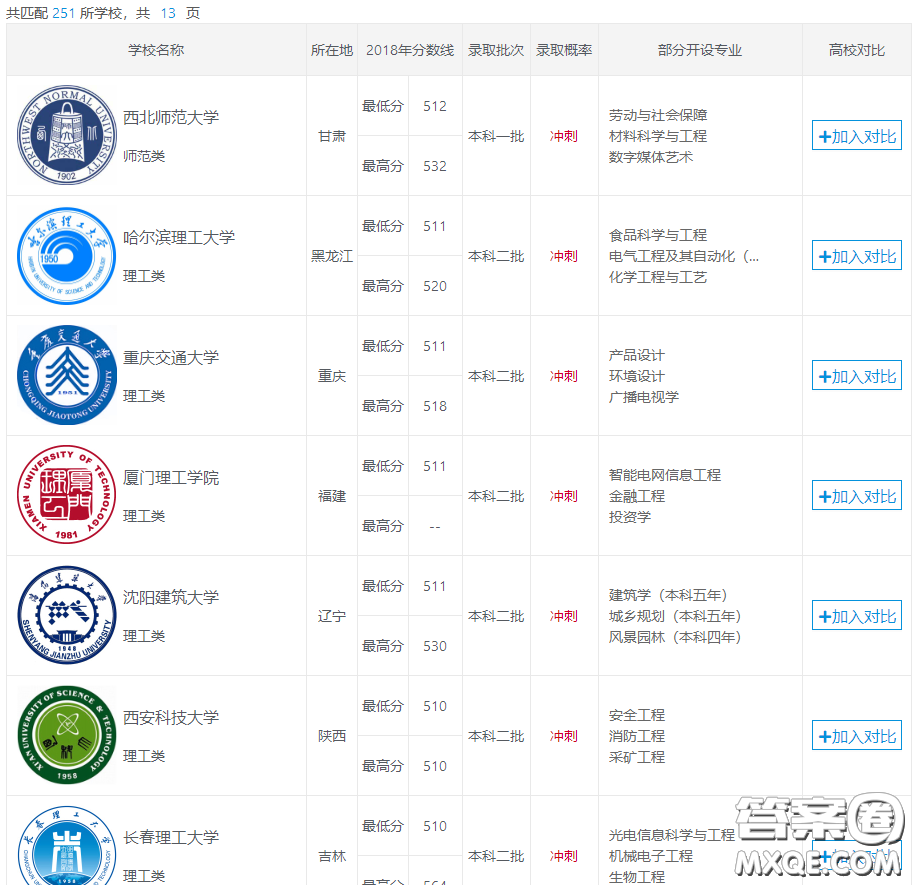
Task: Add 重庆交通大学 to comparison
Action: (857, 376)
